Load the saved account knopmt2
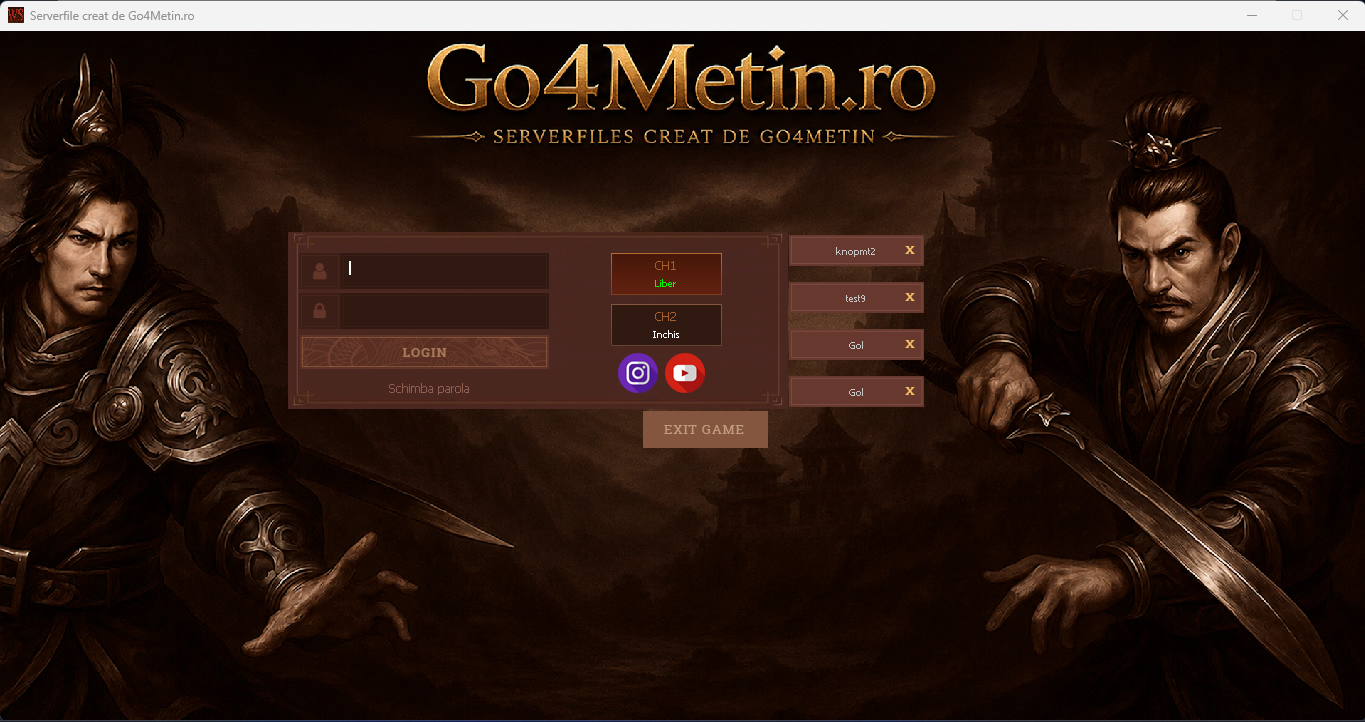This screenshot has width=1365, height=722. (855, 251)
